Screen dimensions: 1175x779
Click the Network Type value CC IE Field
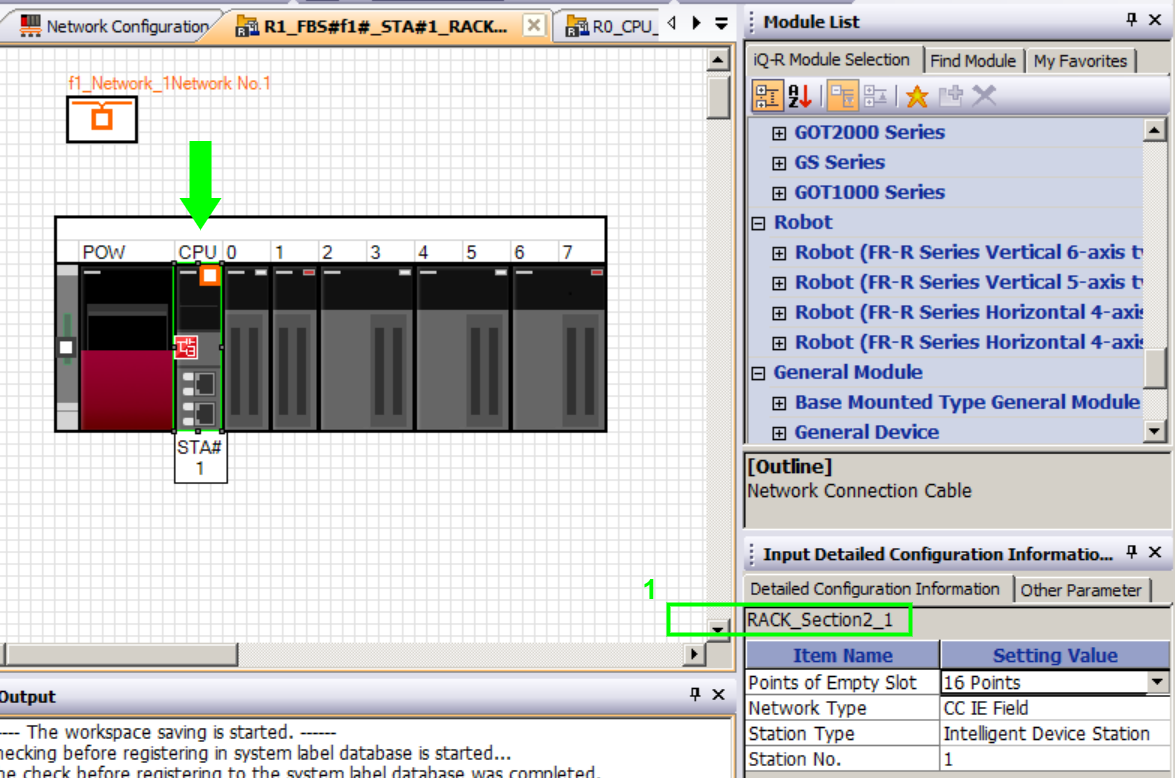[1055, 708]
